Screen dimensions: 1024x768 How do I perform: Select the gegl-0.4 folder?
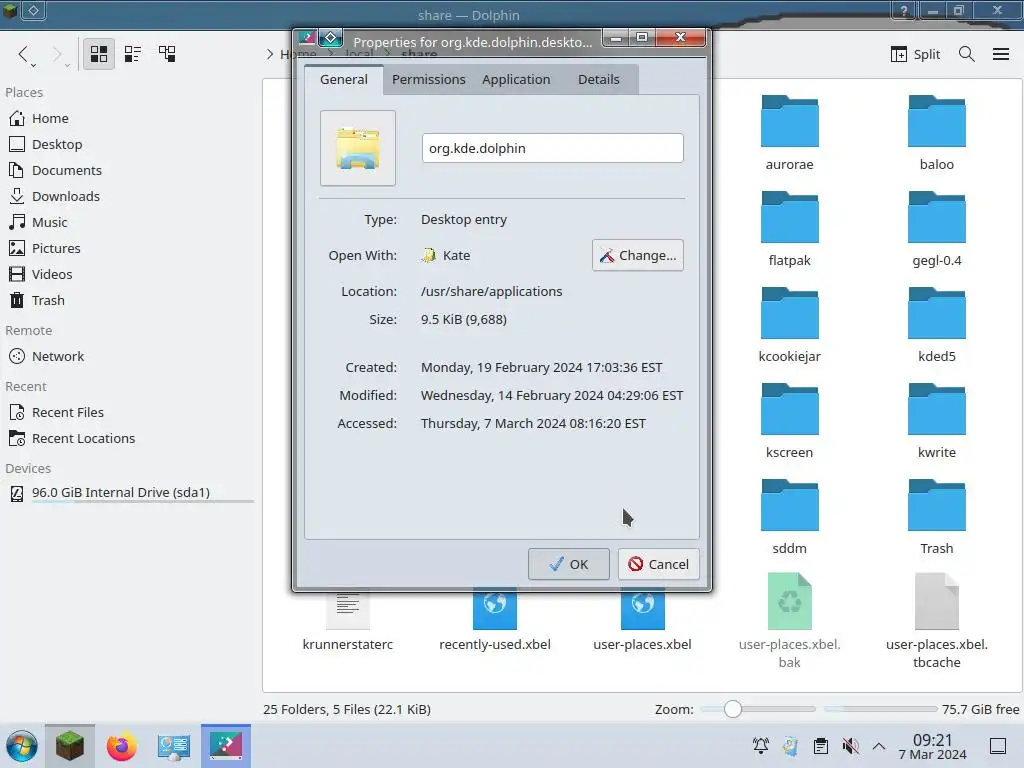936,229
